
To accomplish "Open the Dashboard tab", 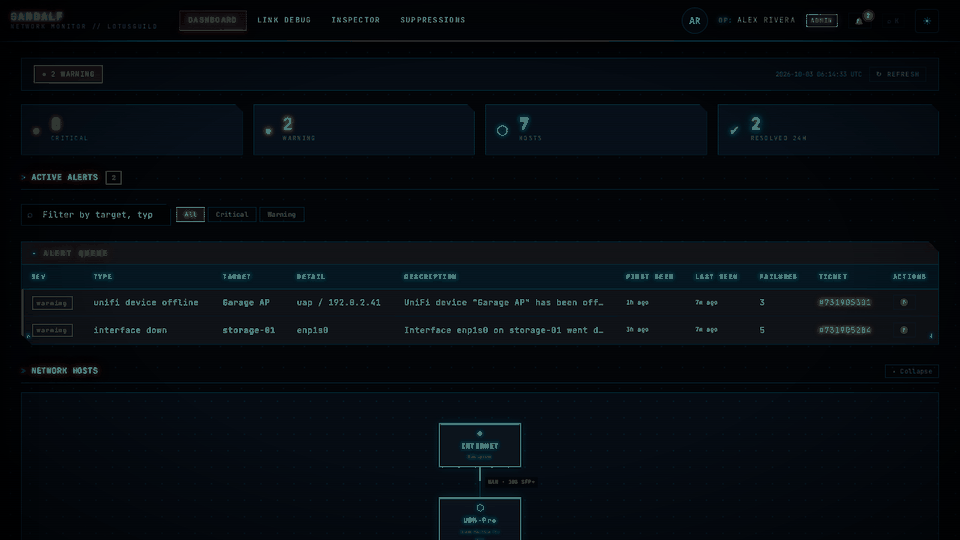I will point(212,20).
